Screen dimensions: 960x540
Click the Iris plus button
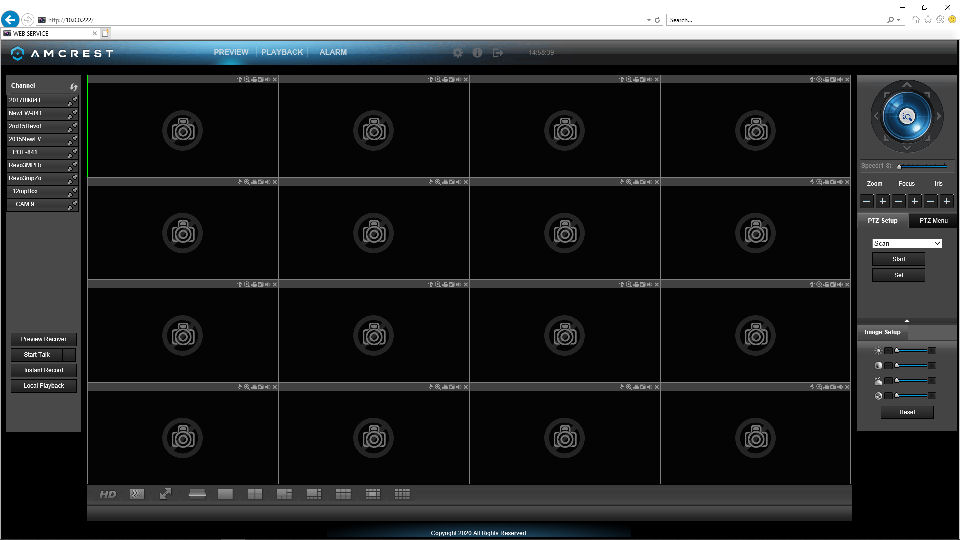point(947,201)
